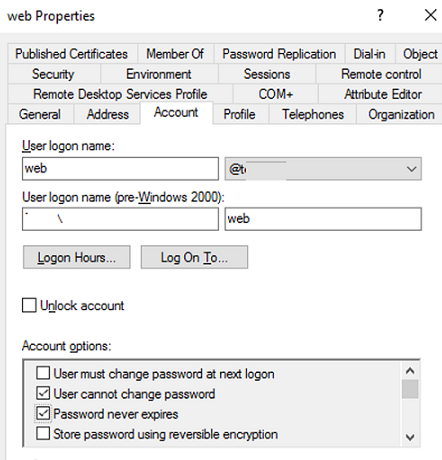Click the User logon name field
Image resolution: width=442 pixels, height=460 pixels.
[x=120, y=169]
